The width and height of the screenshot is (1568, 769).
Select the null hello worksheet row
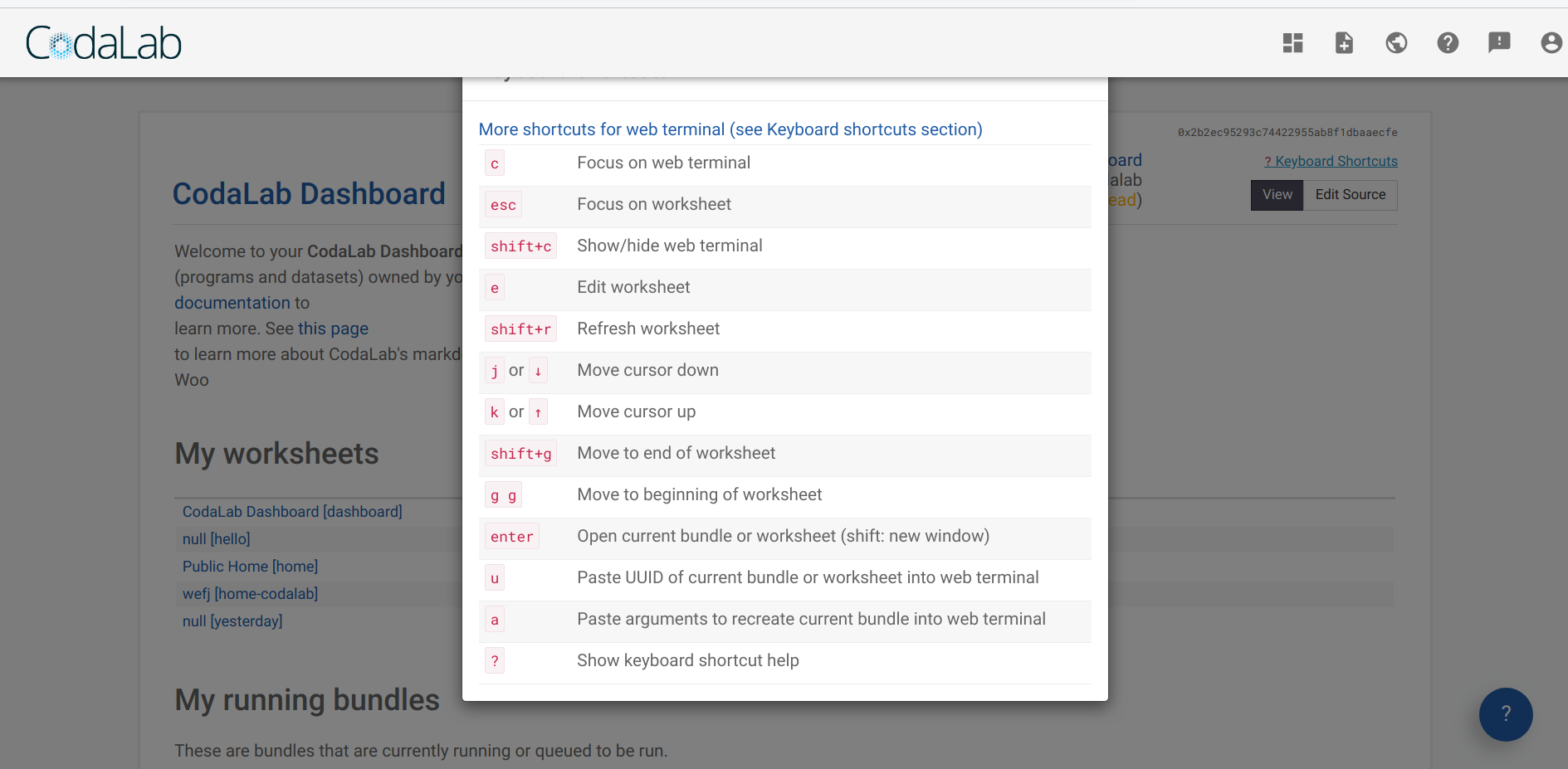[x=216, y=538]
